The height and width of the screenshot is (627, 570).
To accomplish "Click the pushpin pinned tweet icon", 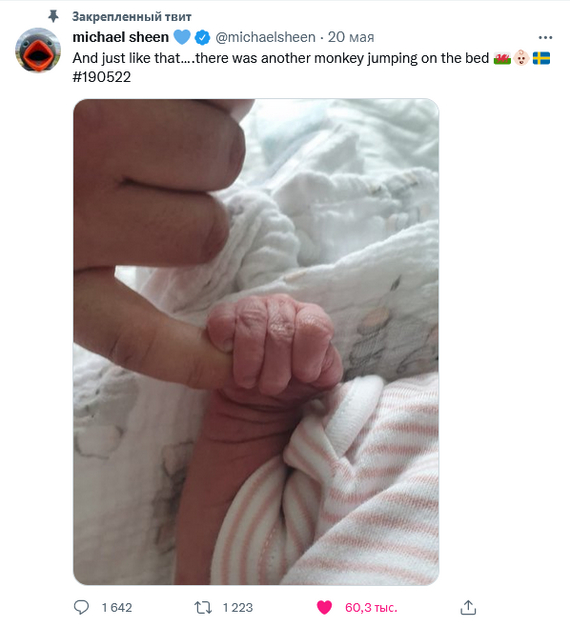I will [53, 16].
